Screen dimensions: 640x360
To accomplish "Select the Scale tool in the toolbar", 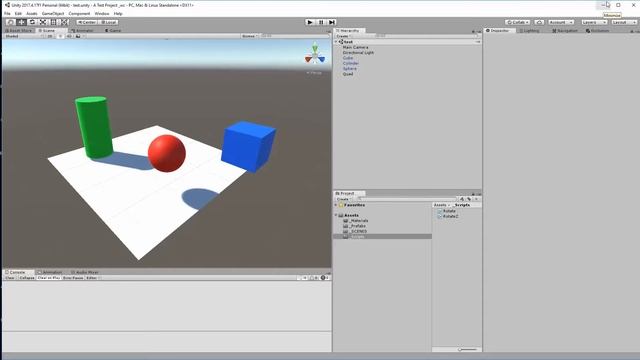I will (43, 22).
